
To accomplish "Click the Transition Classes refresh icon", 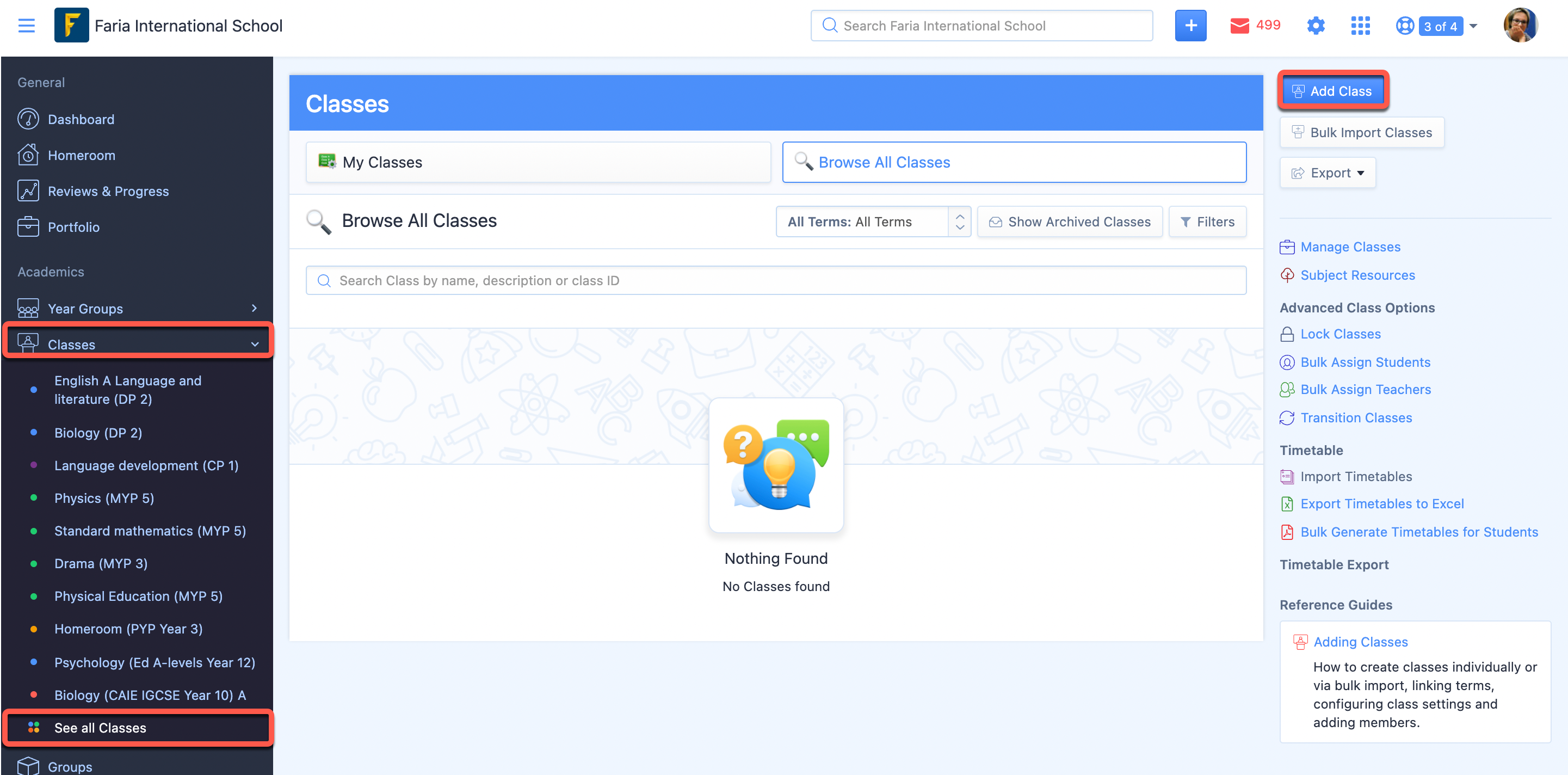I will coord(1287,417).
